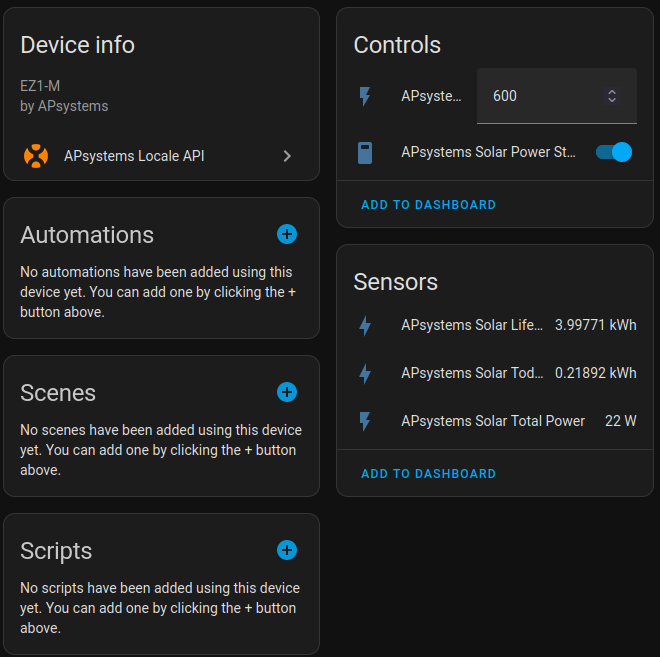
Task: Click truncated APsyste... control label
Action: click(431, 96)
